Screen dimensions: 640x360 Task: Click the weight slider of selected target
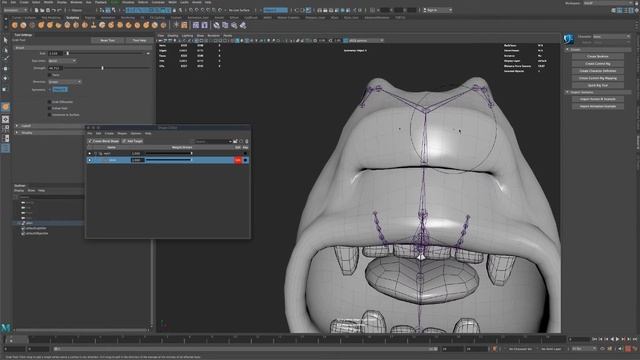tap(168, 160)
